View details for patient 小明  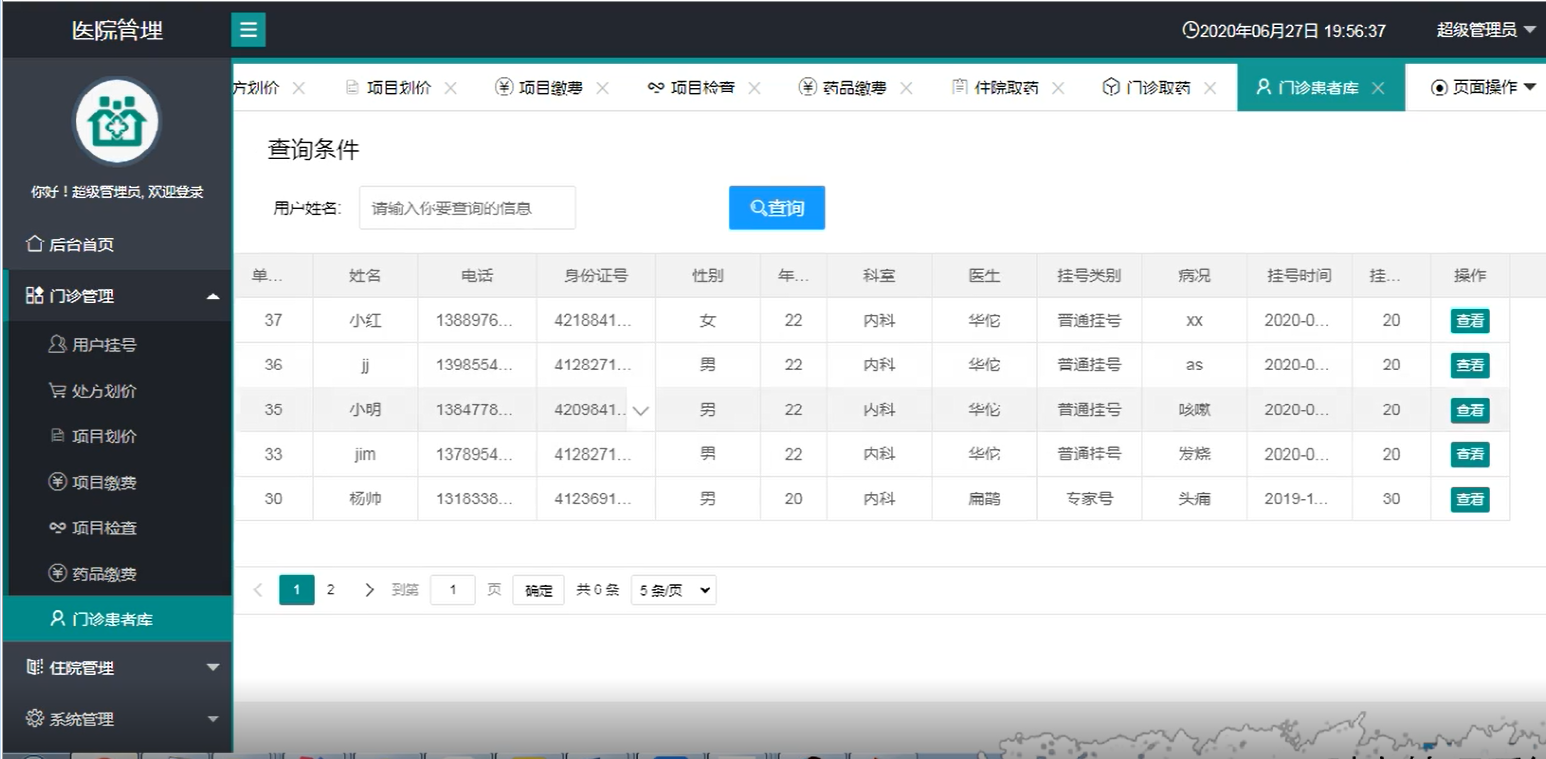[x=1470, y=410]
